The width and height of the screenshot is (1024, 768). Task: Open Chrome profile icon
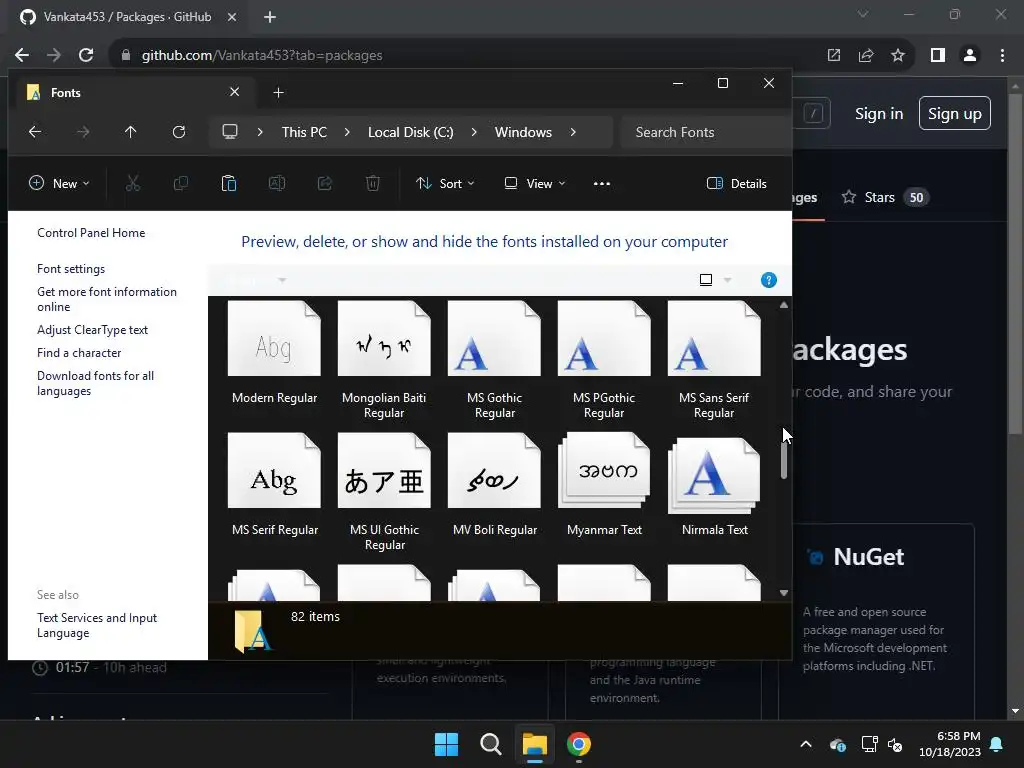(x=970, y=55)
